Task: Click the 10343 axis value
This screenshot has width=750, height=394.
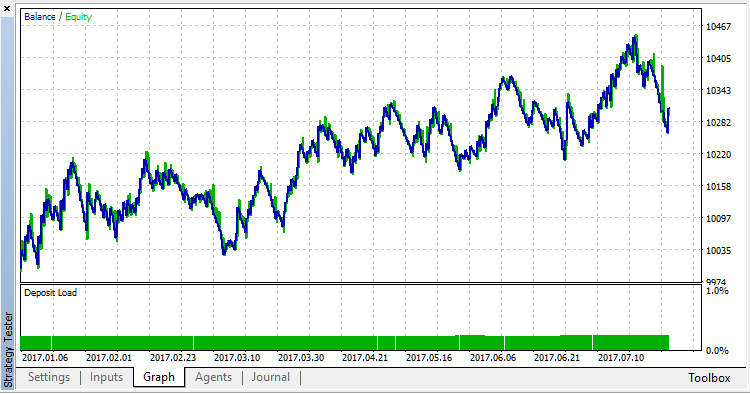Action: [x=718, y=91]
